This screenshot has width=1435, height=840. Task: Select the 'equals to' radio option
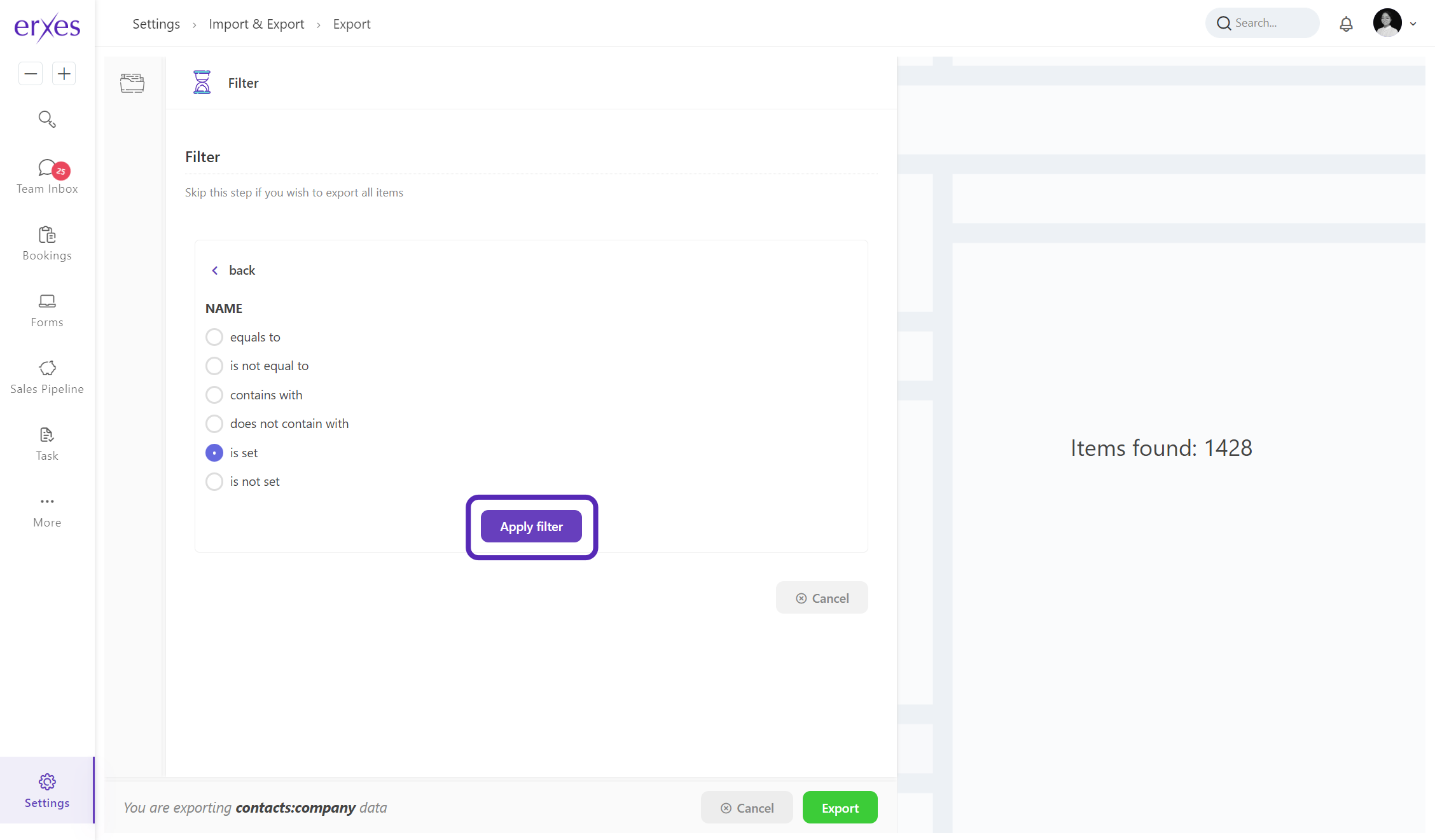point(214,337)
